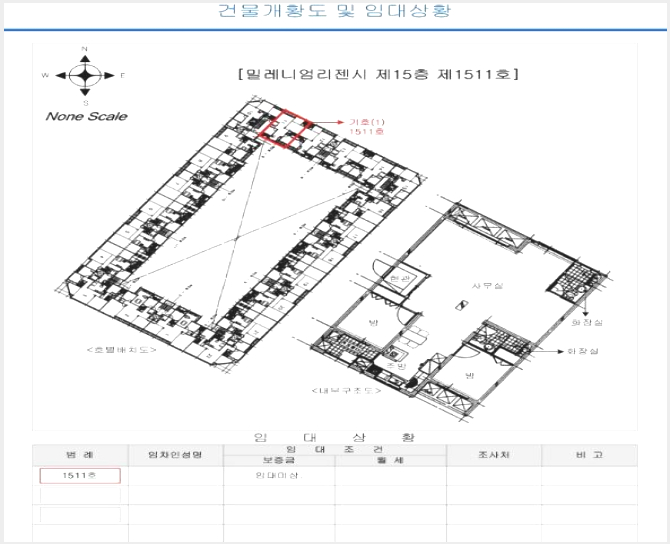This screenshot has height=544, width=670.
Task: Click the page title 건물개황도 및 임대상황
Action: click(x=335, y=11)
